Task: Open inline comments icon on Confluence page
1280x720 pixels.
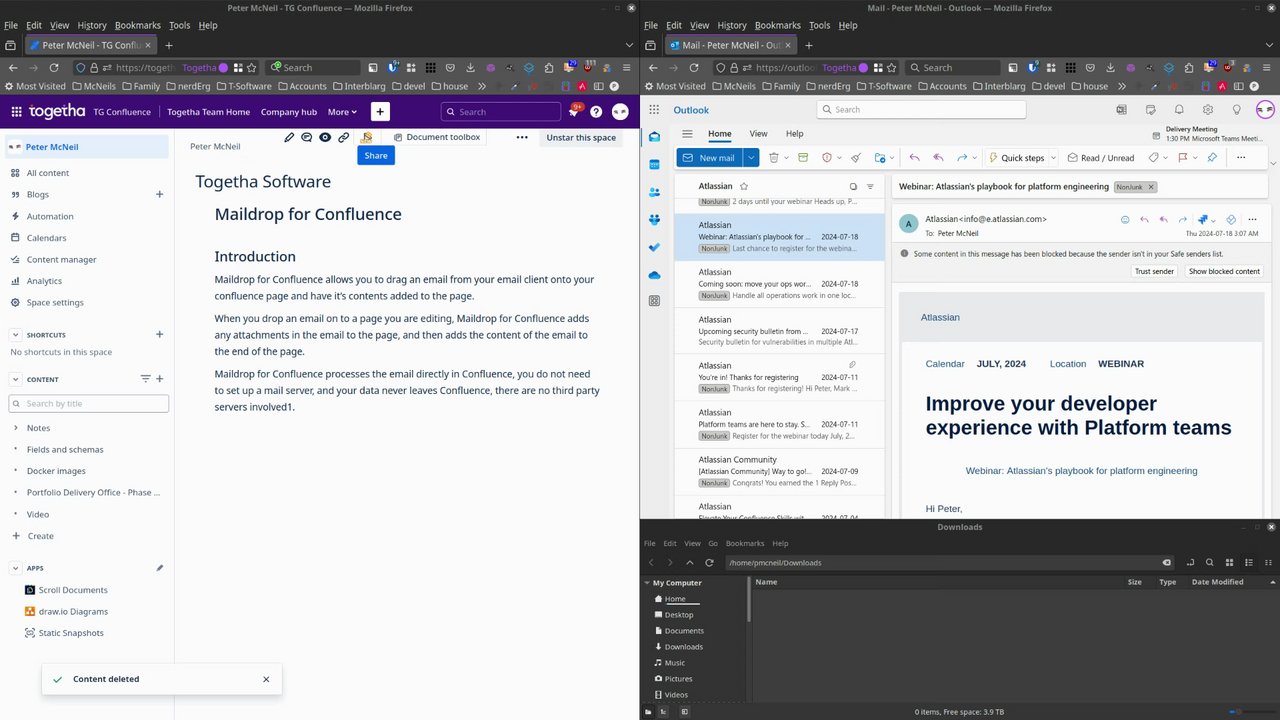Action: (307, 137)
